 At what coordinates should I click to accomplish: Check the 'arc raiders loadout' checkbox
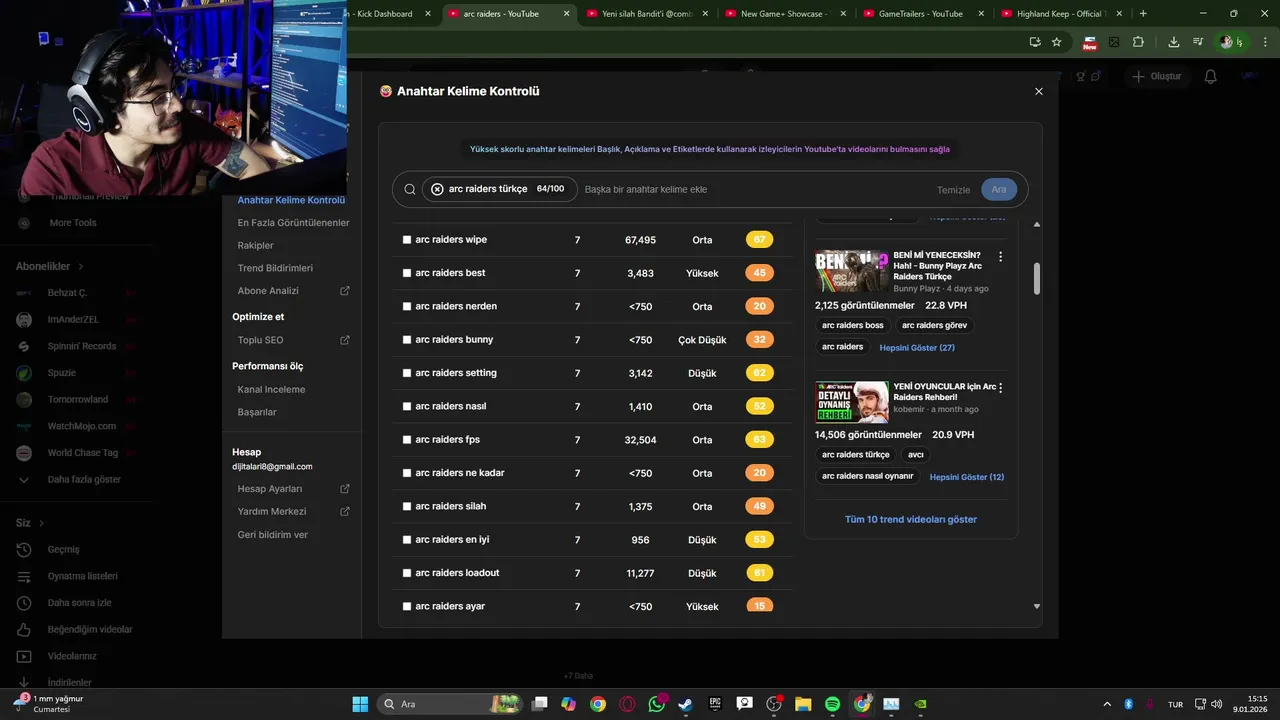(x=407, y=573)
